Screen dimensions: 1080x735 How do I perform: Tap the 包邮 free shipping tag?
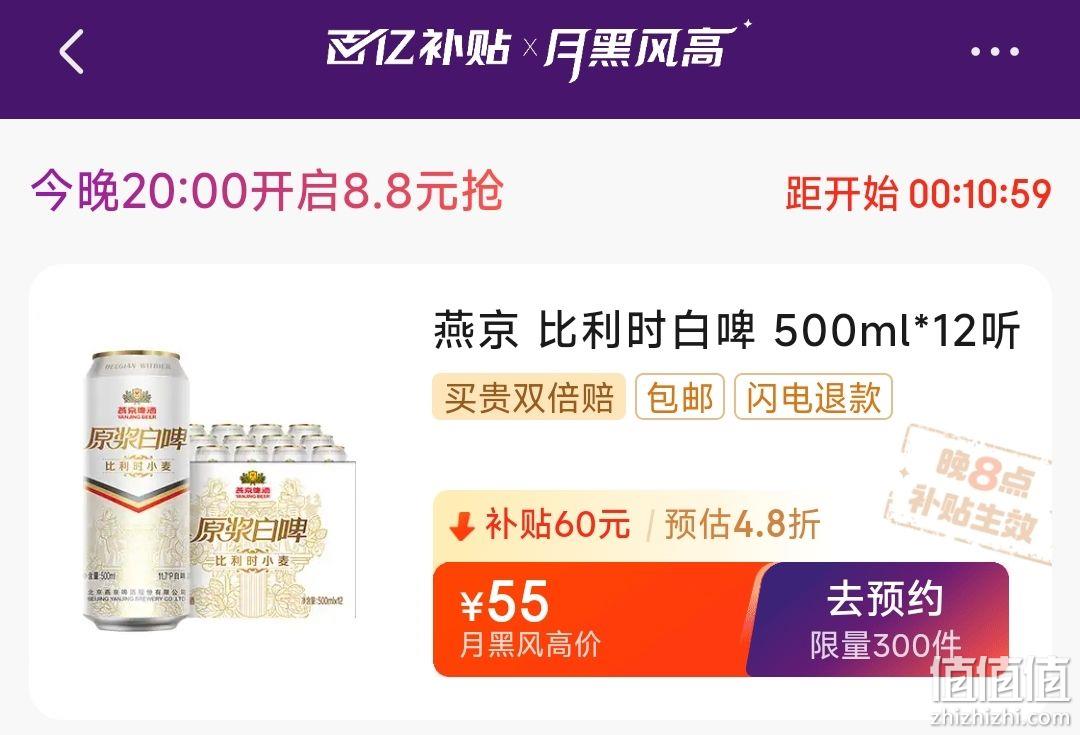pyautogui.click(x=679, y=397)
